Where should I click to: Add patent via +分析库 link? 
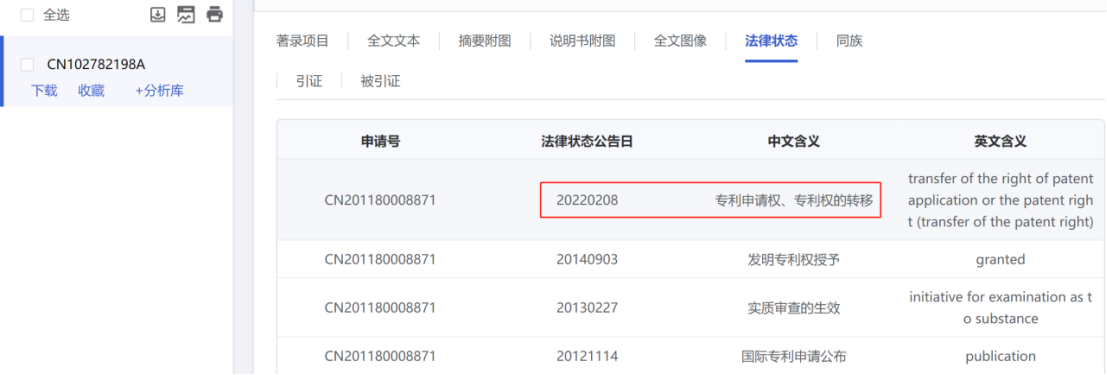160,90
